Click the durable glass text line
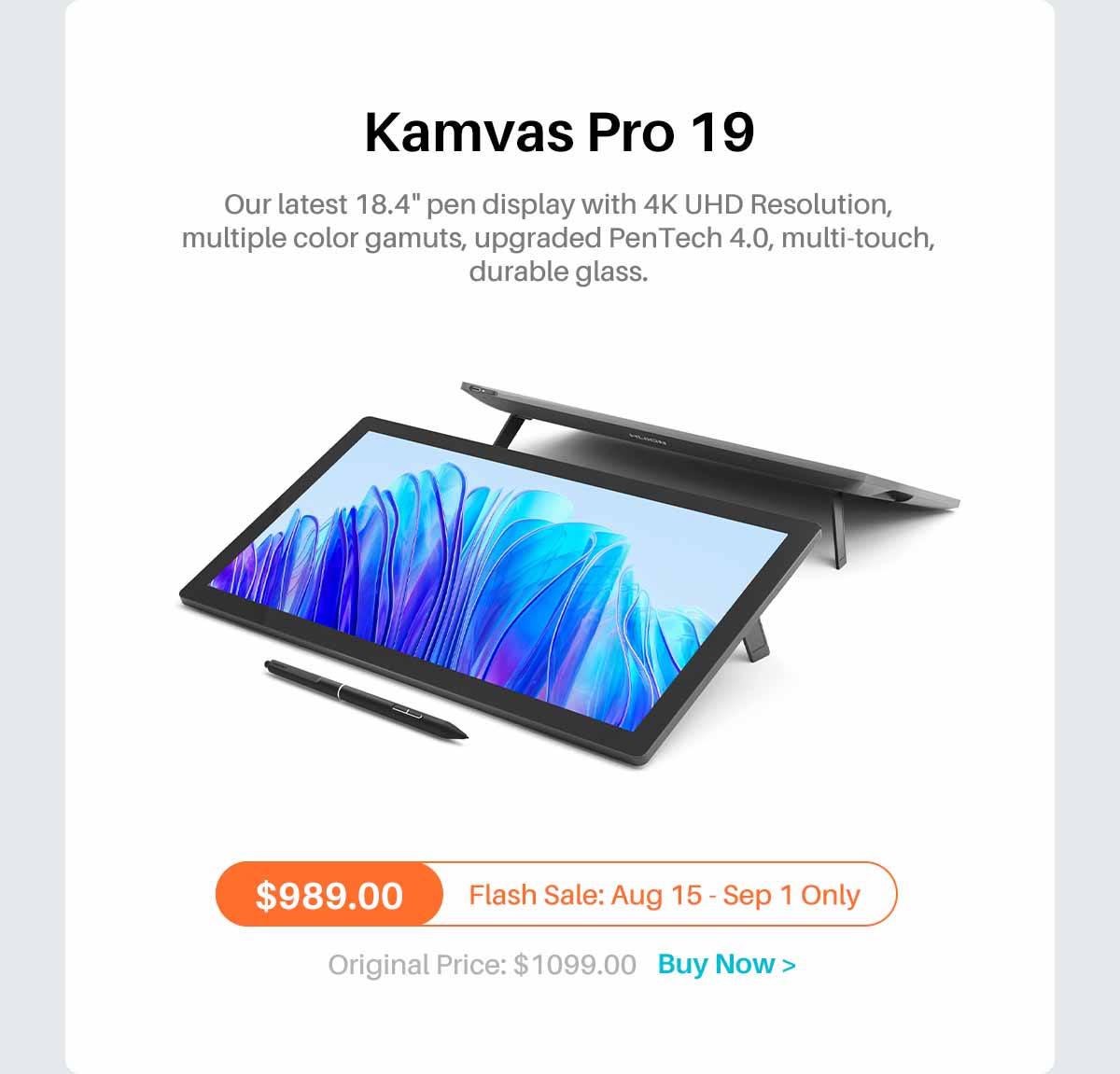 (x=558, y=272)
